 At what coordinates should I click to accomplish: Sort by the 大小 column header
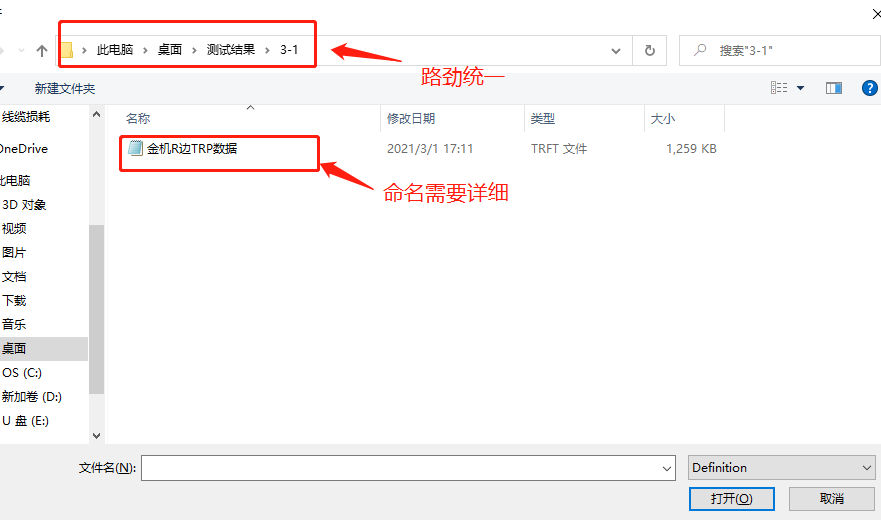pos(662,119)
